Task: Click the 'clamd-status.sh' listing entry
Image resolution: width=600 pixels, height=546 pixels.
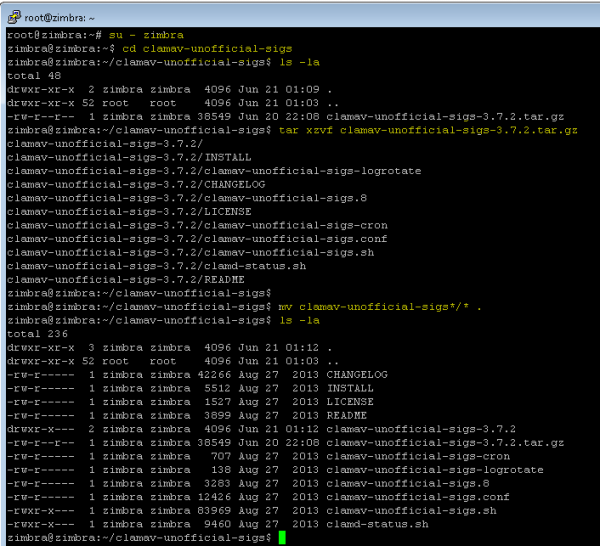Action: [377, 524]
